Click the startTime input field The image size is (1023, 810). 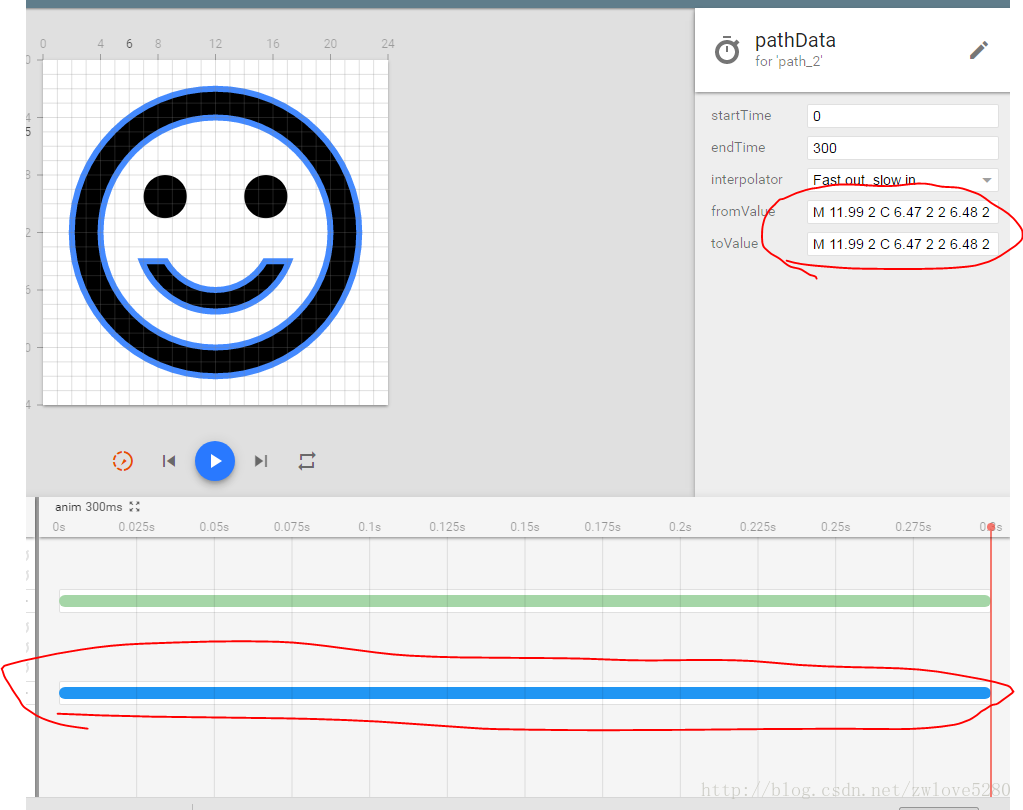coord(902,116)
